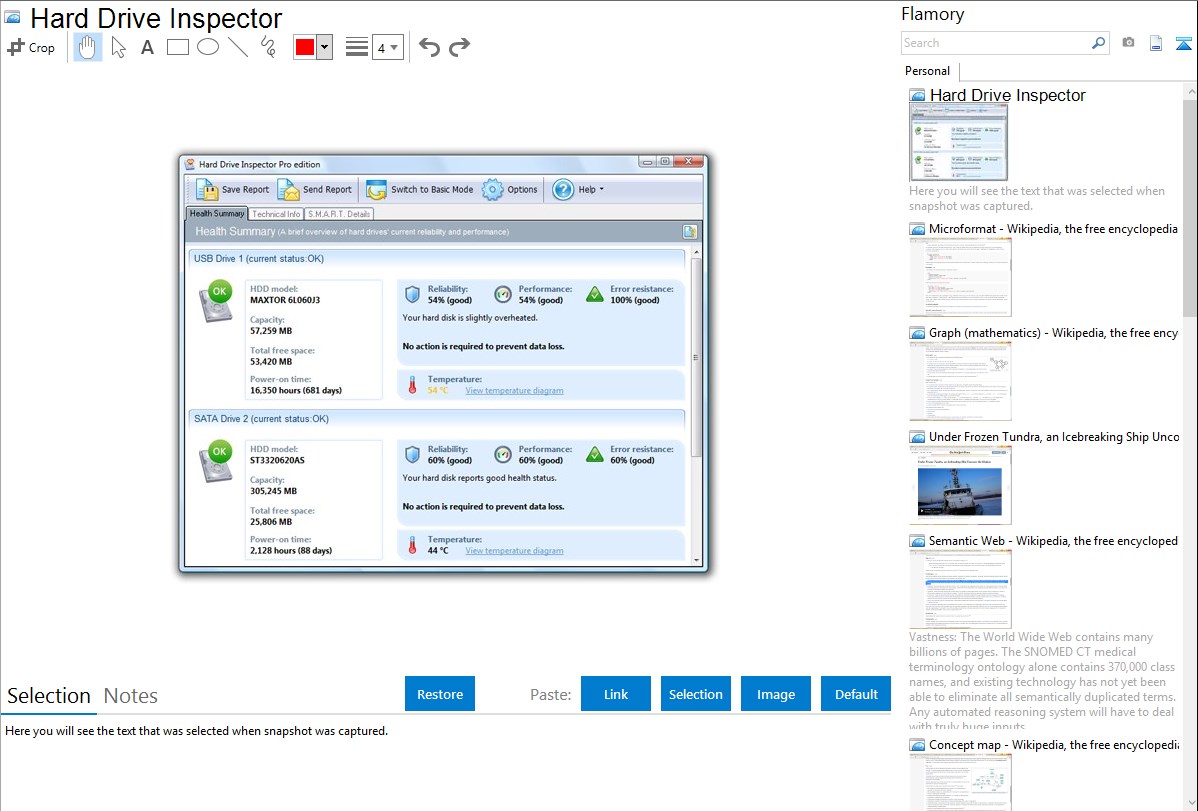Open Hard Drive Inspector snapshot thumbnail
1198x811 pixels.
959,142
